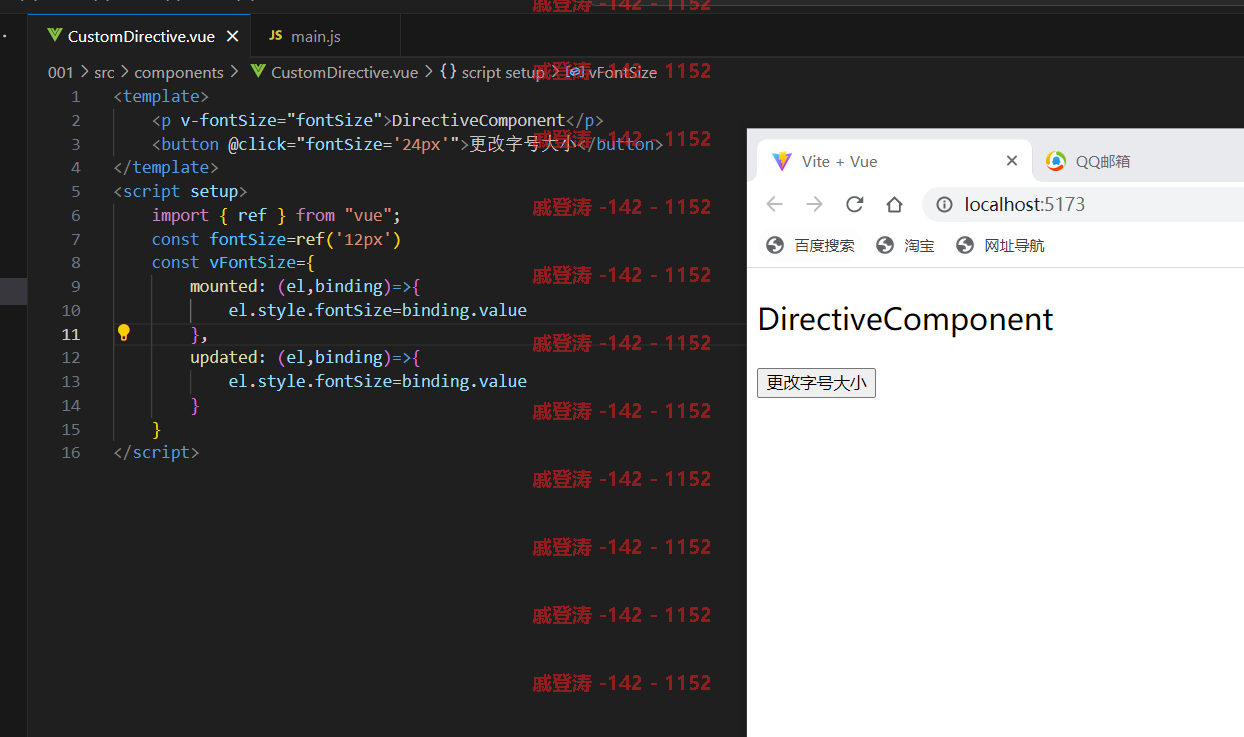The width and height of the screenshot is (1244, 737).
Task: Click el.style.fontSize=binding.value on line 10
Action: 377,310
